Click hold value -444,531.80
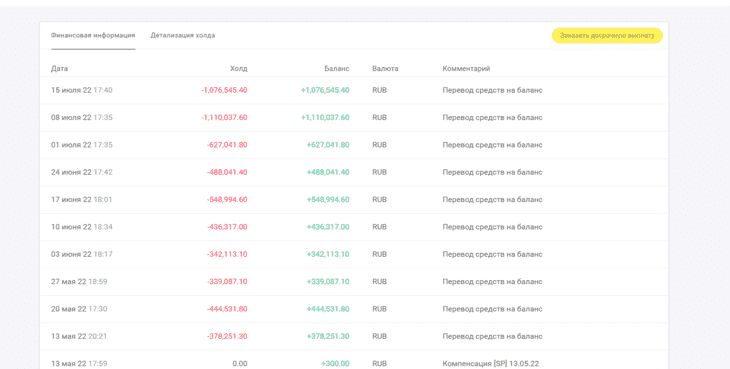Screen dimensions: 730x369 (227, 309)
